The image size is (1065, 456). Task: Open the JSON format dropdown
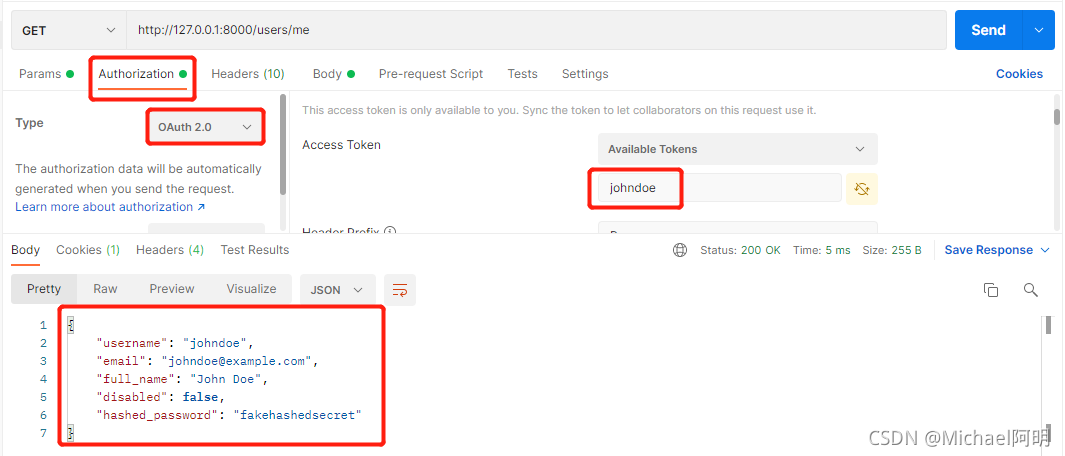(x=338, y=290)
